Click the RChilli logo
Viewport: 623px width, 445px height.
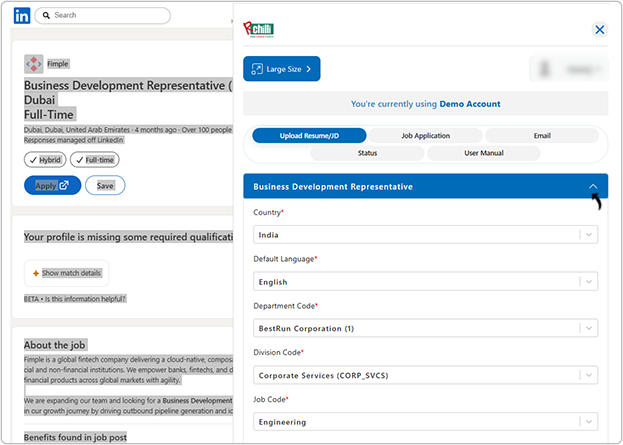point(258,30)
